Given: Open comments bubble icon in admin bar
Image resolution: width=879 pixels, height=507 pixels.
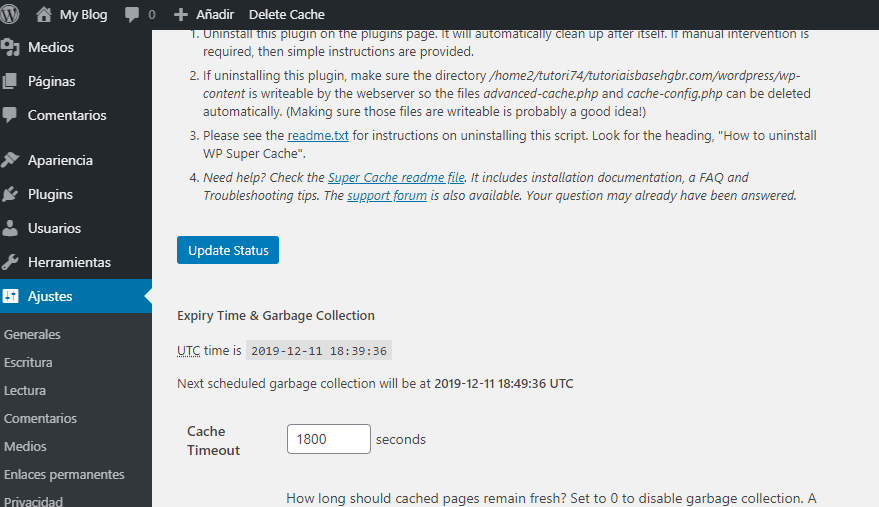Looking at the screenshot, I should click(x=132, y=15).
